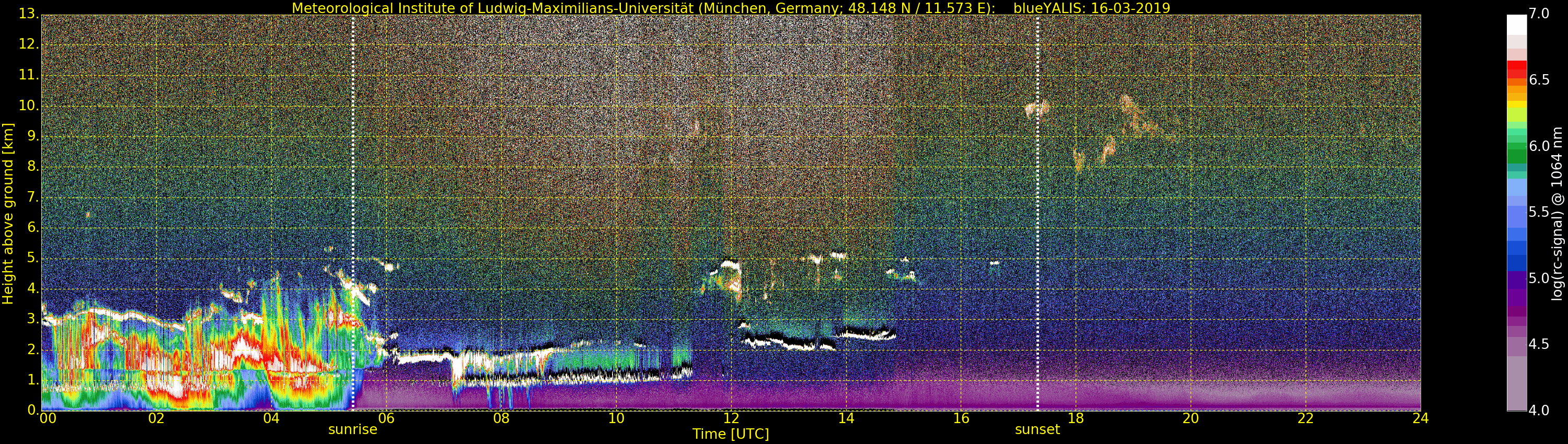Viewport: 1568px width, 444px height.
Task: Click the 'Height above ground [km]' axis label
Action: [8, 214]
